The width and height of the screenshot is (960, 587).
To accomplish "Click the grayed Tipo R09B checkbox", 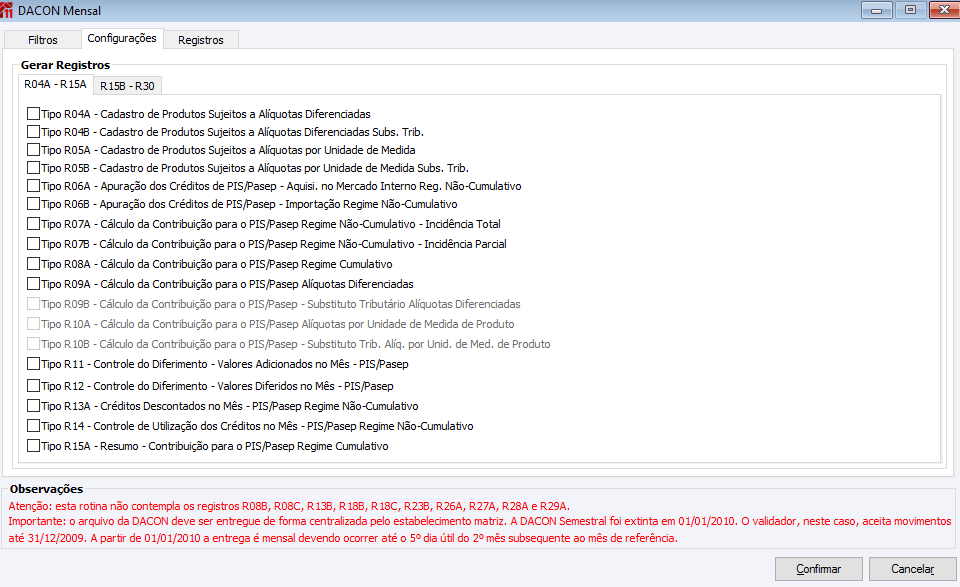I will [34, 304].
